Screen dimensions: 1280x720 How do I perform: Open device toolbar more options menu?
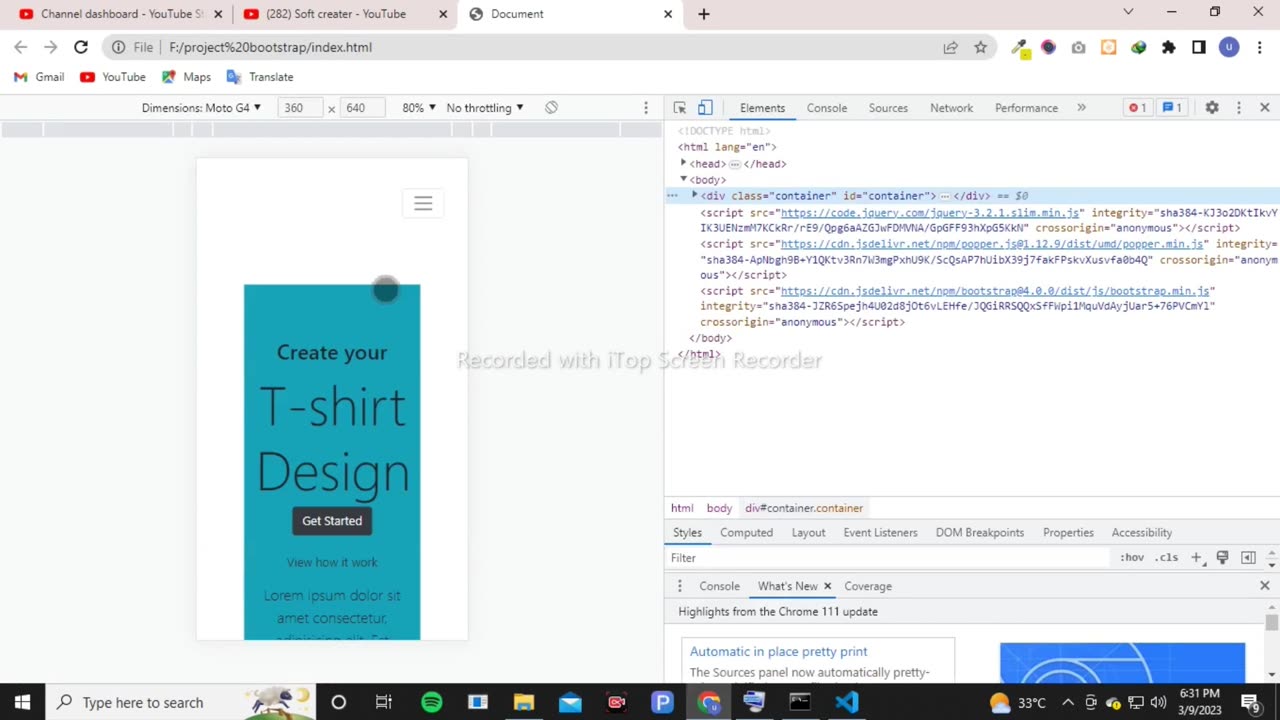(646, 108)
